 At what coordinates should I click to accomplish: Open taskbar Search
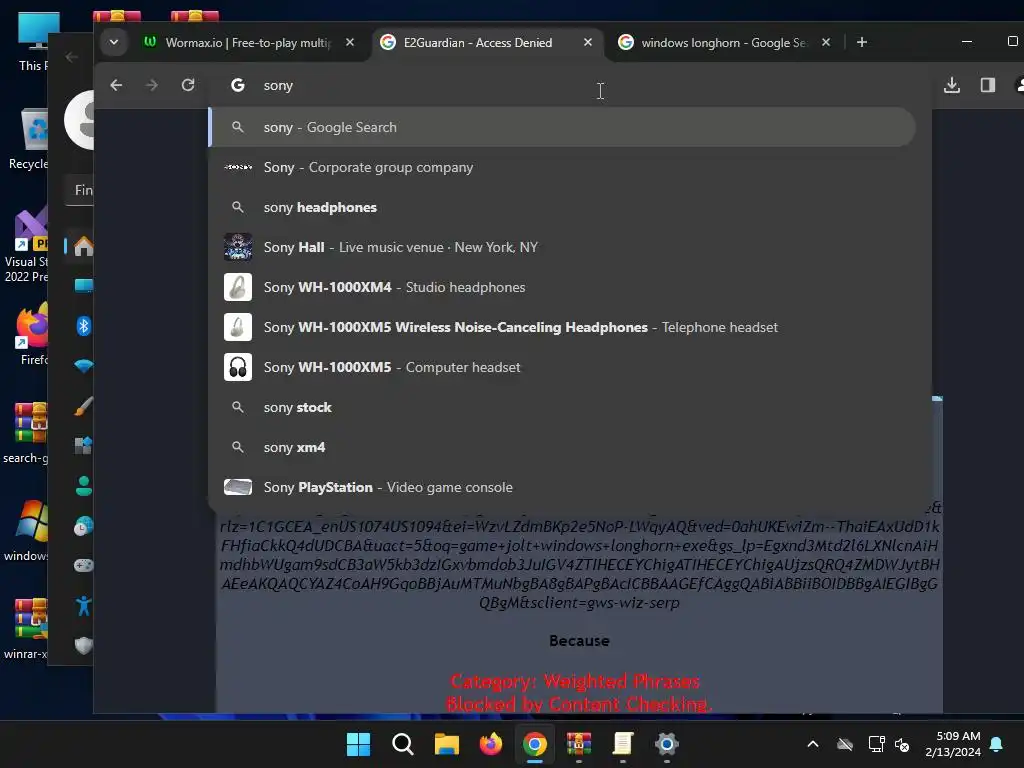pos(402,744)
